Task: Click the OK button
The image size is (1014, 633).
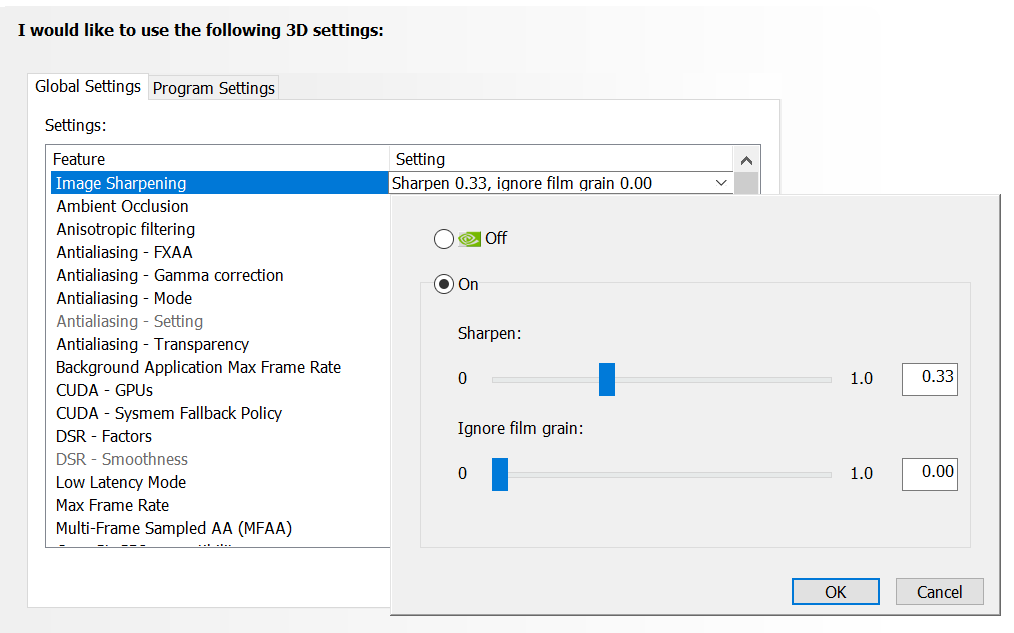Action: (836, 592)
